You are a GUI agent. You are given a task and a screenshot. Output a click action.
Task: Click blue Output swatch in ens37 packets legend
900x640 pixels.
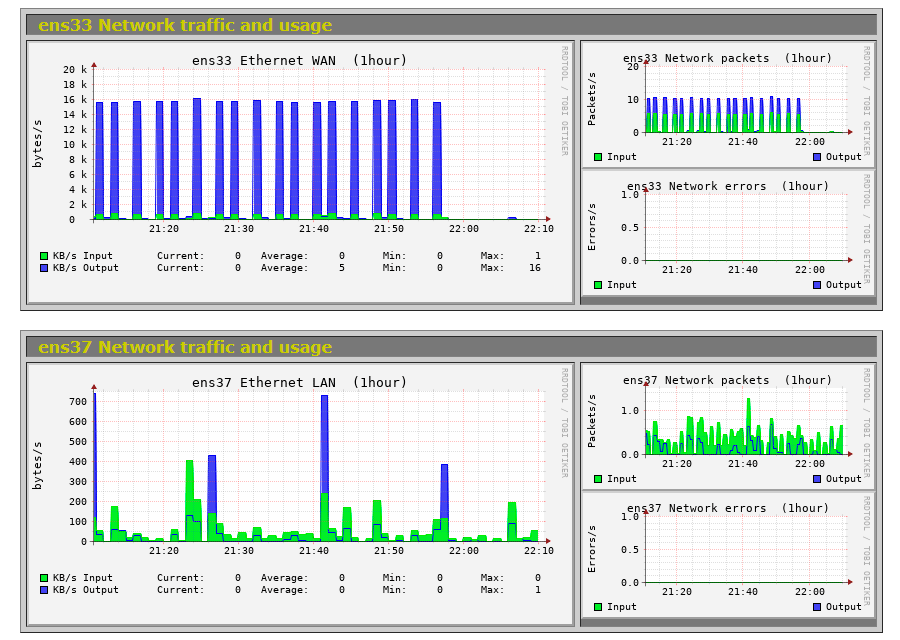(x=817, y=479)
